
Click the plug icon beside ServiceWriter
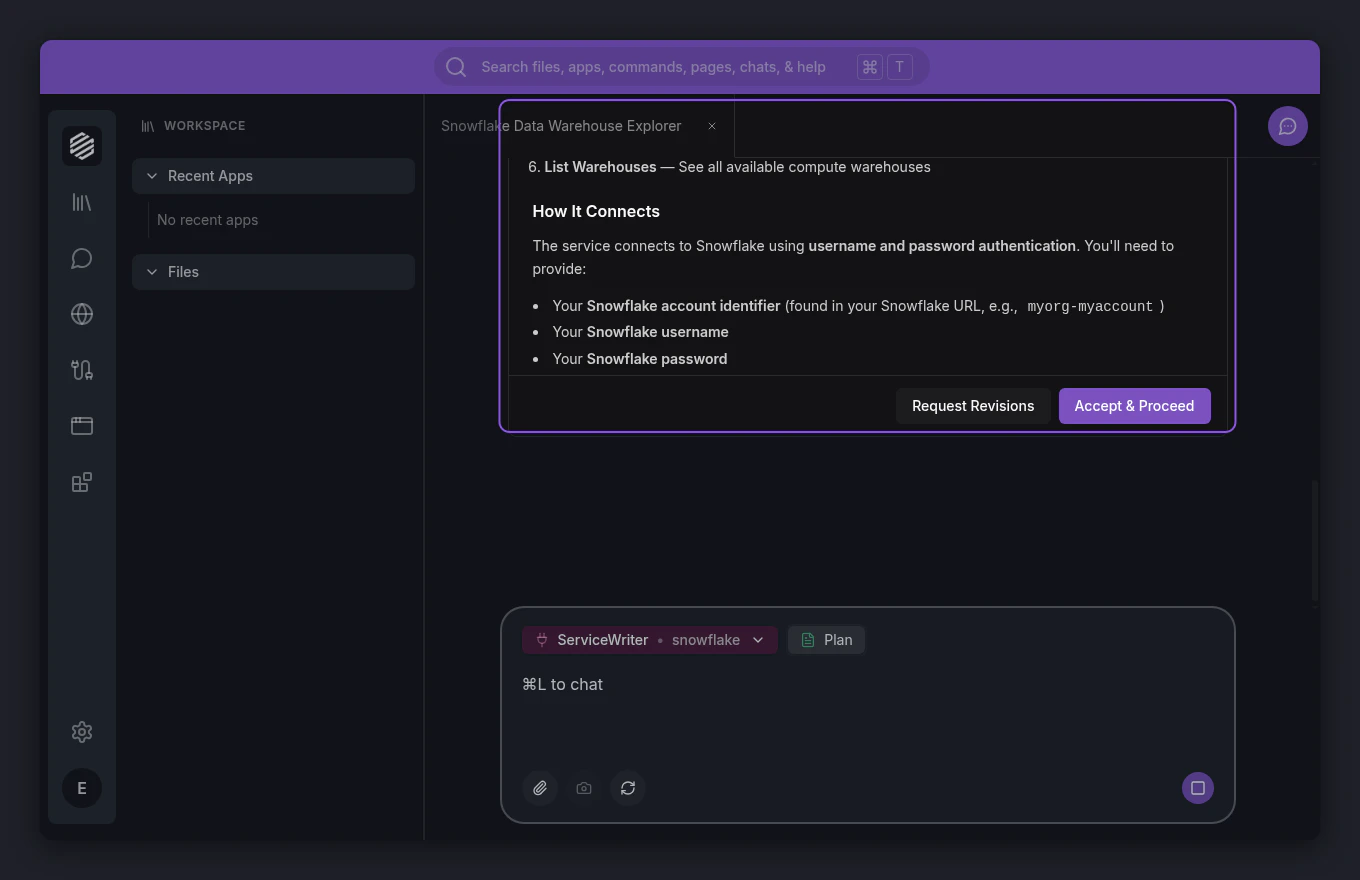pos(542,640)
